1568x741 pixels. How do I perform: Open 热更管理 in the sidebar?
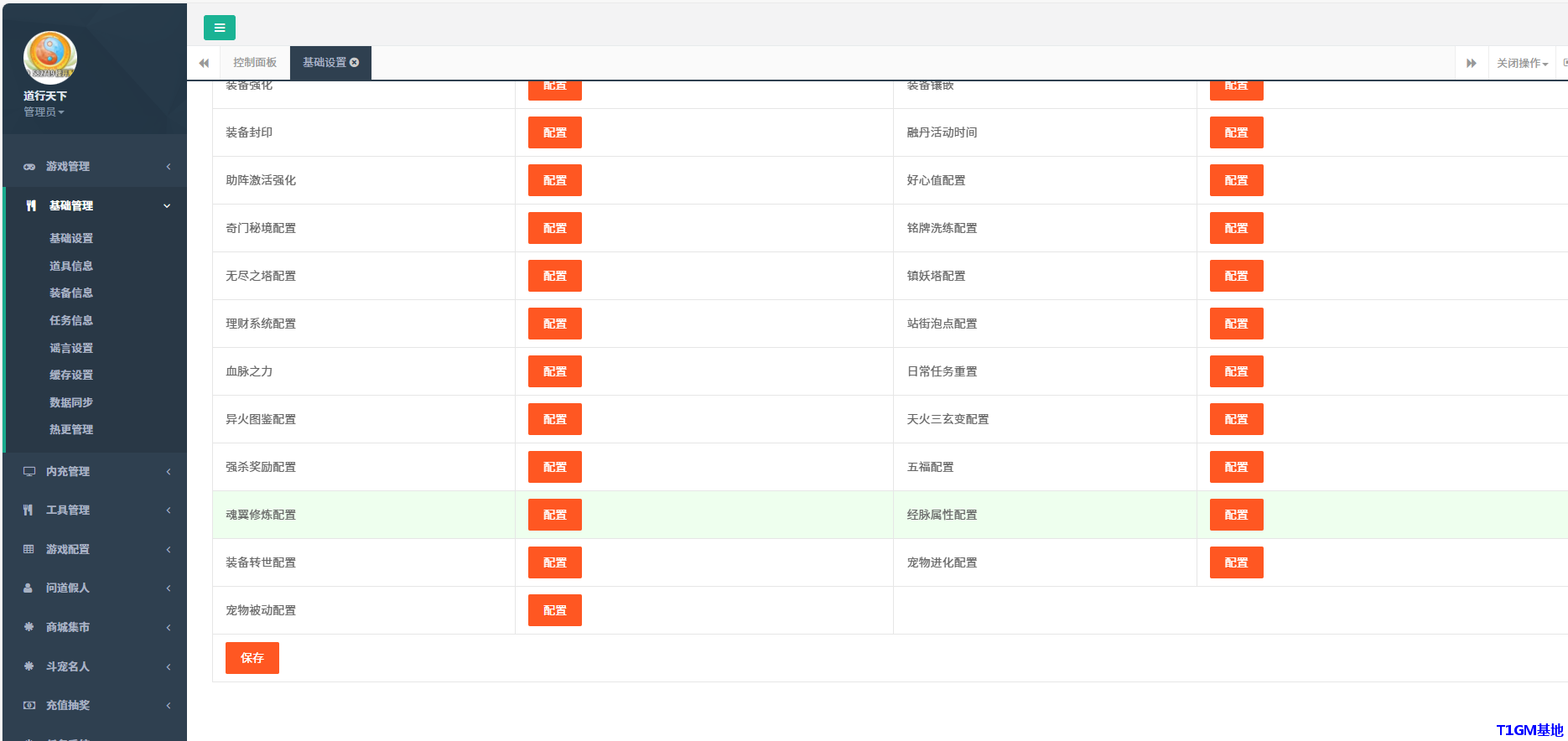(71, 429)
